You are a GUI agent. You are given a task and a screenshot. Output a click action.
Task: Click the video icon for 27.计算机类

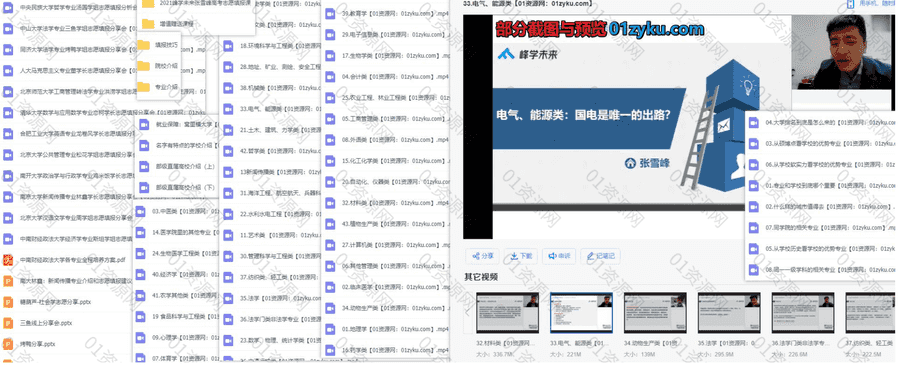(329, 245)
